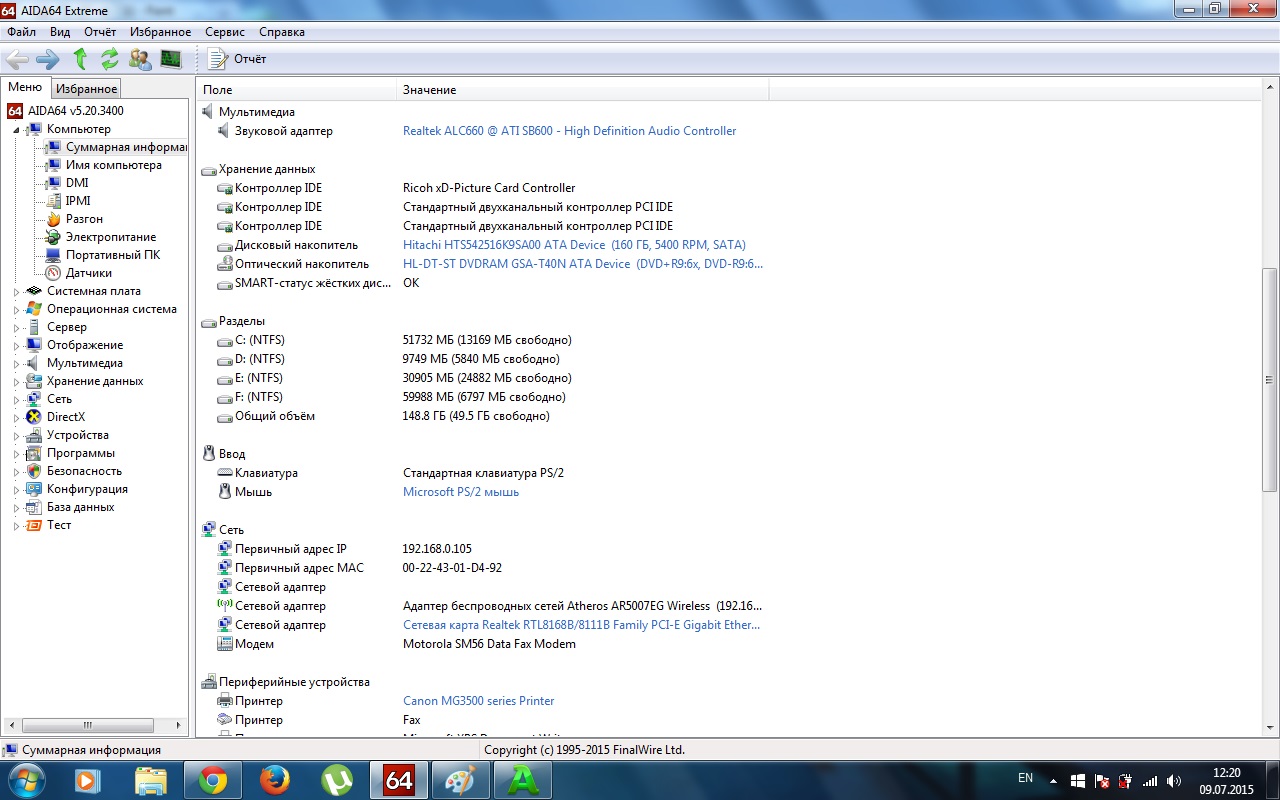Click the Значение column header
The image size is (1280, 800).
[x=583, y=90]
